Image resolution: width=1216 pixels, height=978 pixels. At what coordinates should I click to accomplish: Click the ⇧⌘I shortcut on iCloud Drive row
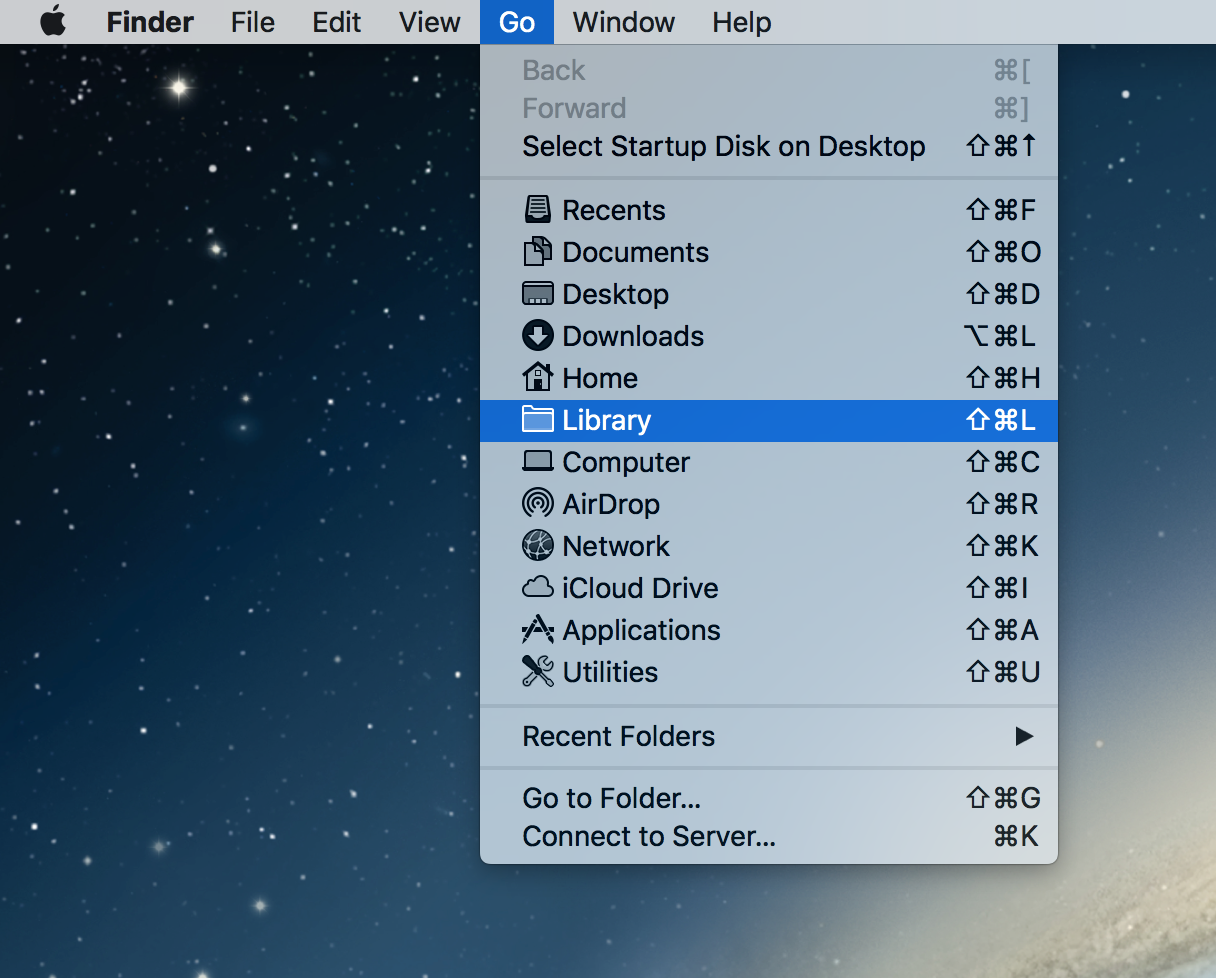tap(997, 588)
